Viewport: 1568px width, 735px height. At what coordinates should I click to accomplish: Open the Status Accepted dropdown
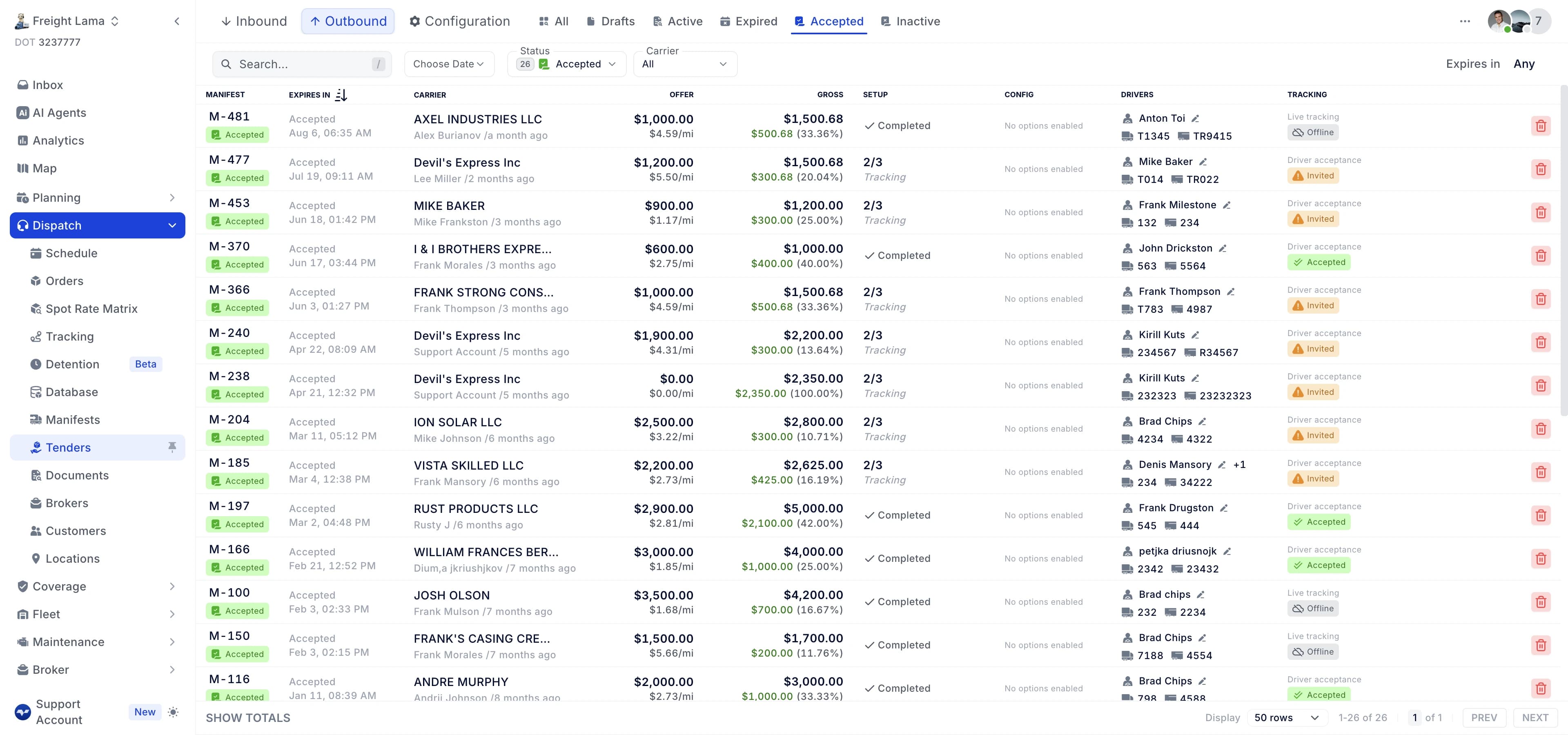[567, 64]
